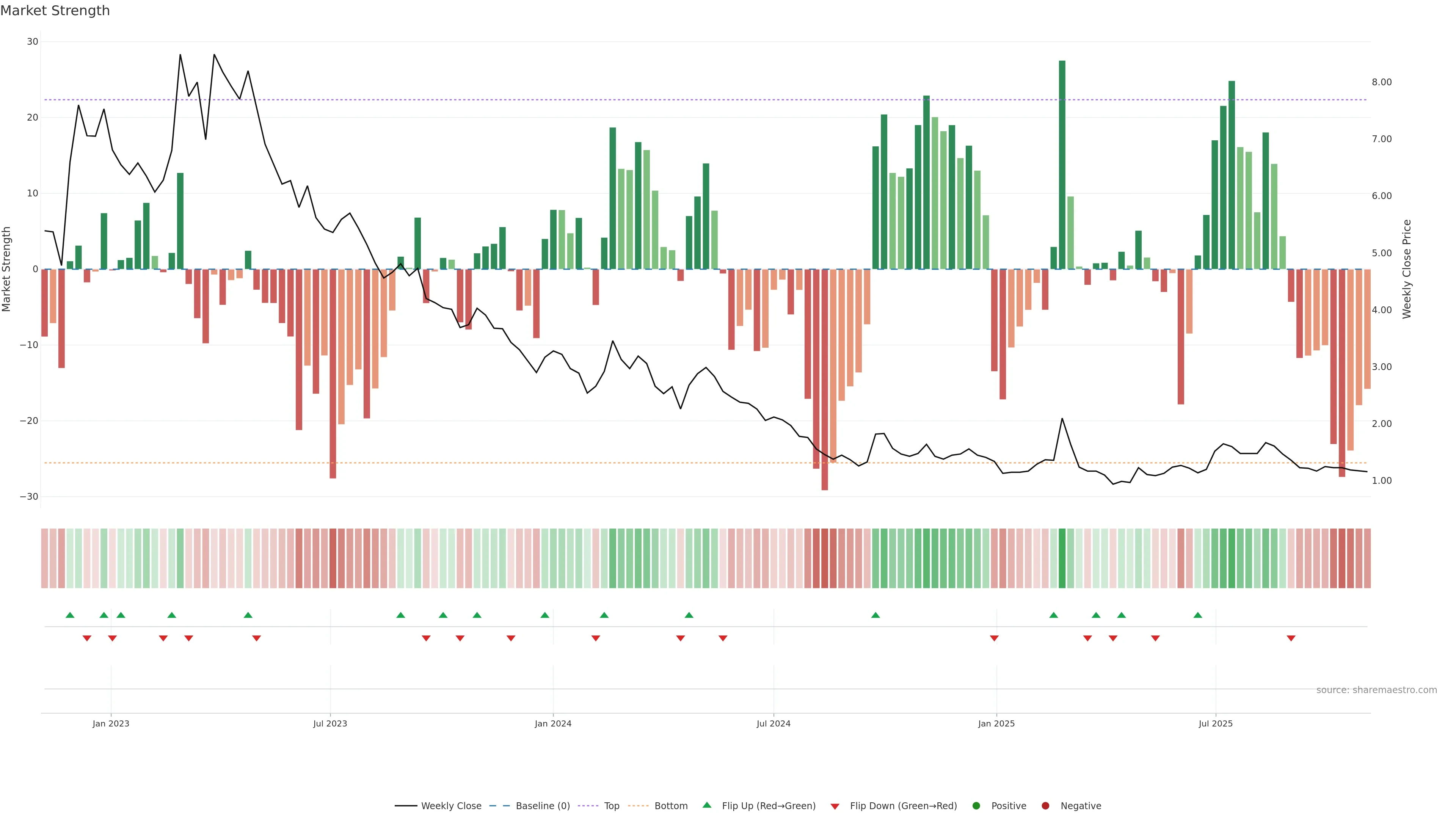This screenshot has height=819, width=1456.
Task: Click the first red flip-down triangle marker
Action: (87, 638)
